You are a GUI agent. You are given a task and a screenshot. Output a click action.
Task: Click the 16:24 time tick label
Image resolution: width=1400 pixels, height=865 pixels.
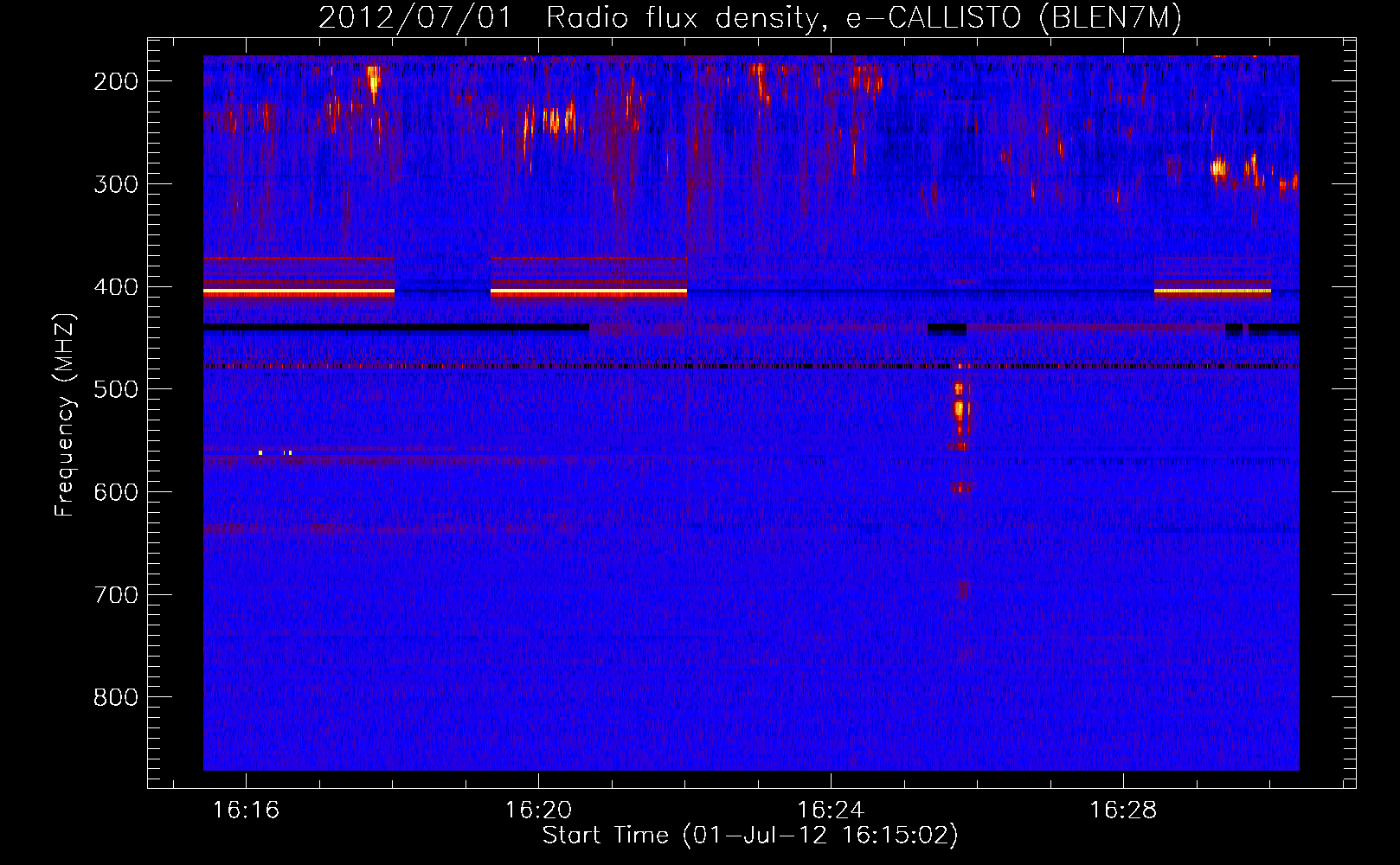pos(831,811)
